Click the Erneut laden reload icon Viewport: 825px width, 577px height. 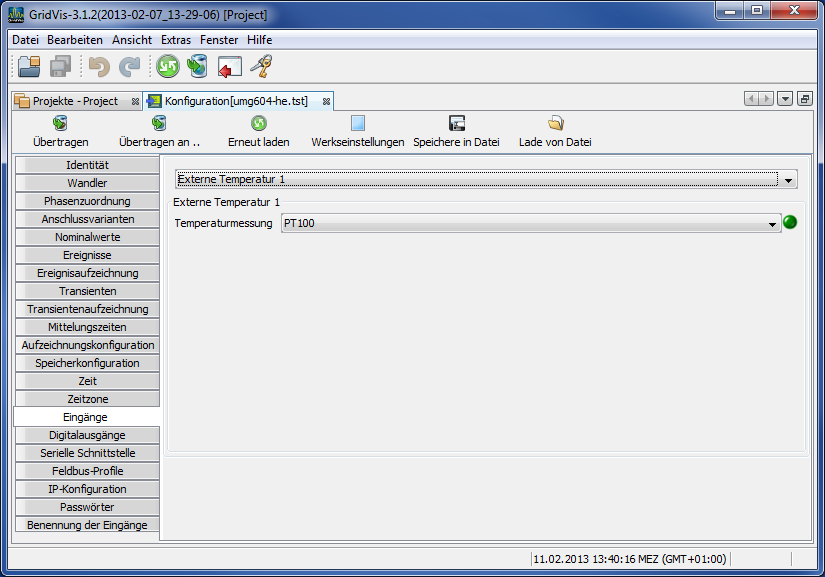pyautogui.click(x=261, y=124)
